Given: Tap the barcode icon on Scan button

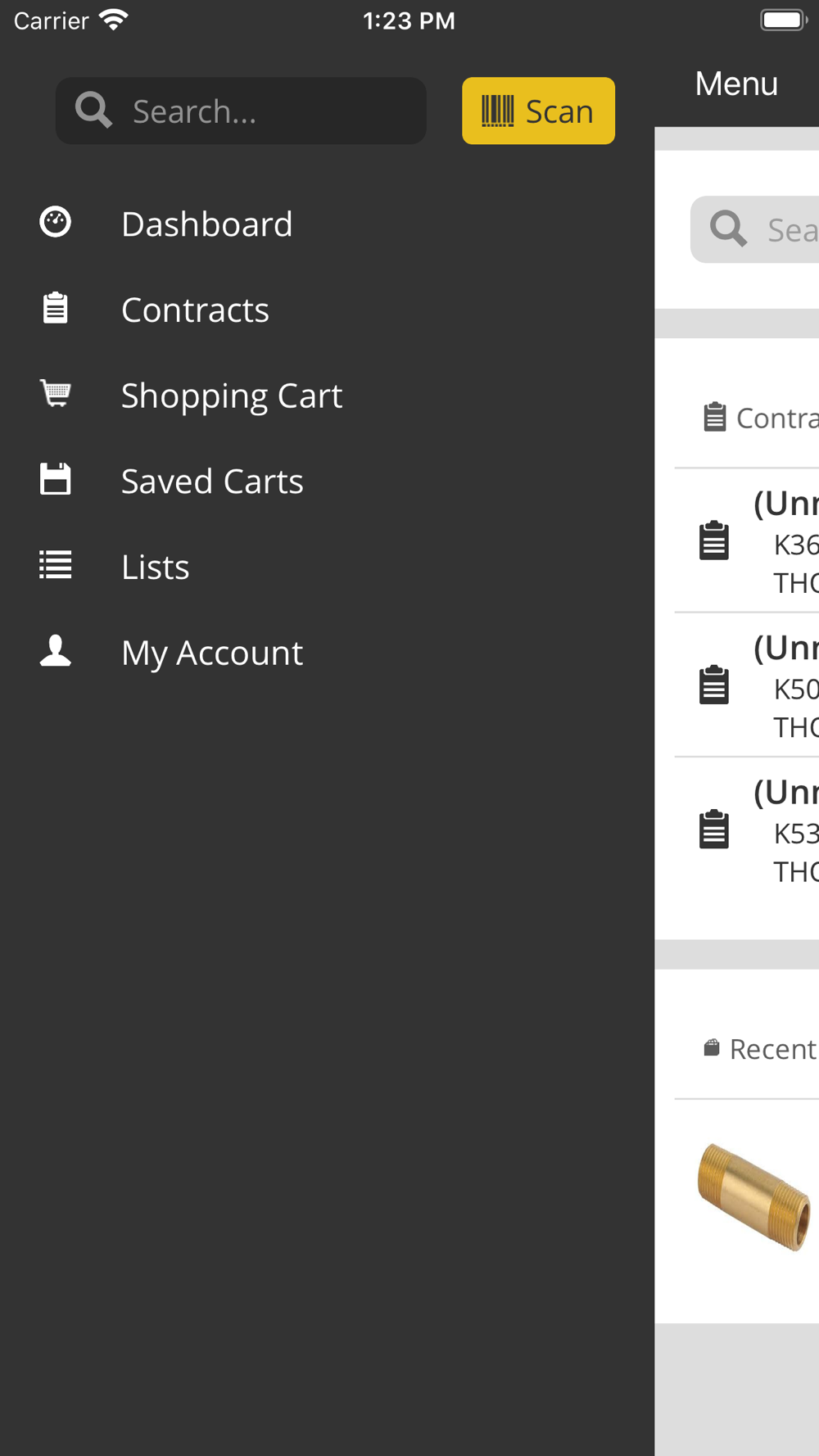Looking at the screenshot, I should coord(497,111).
